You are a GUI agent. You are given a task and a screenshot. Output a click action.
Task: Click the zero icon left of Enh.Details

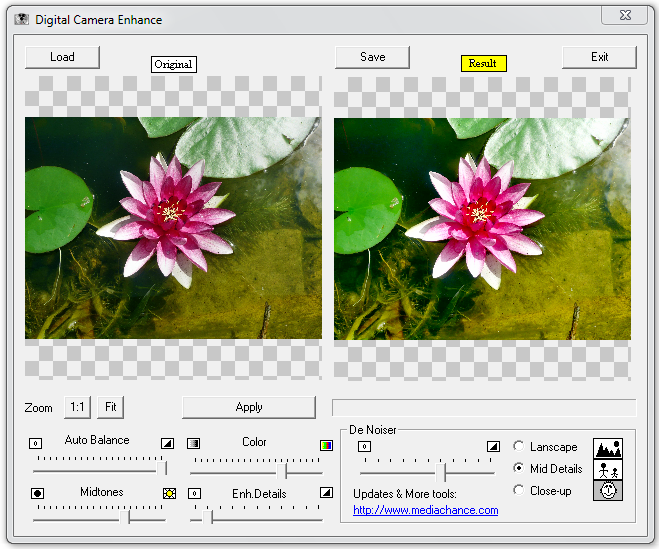[x=194, y=493]
